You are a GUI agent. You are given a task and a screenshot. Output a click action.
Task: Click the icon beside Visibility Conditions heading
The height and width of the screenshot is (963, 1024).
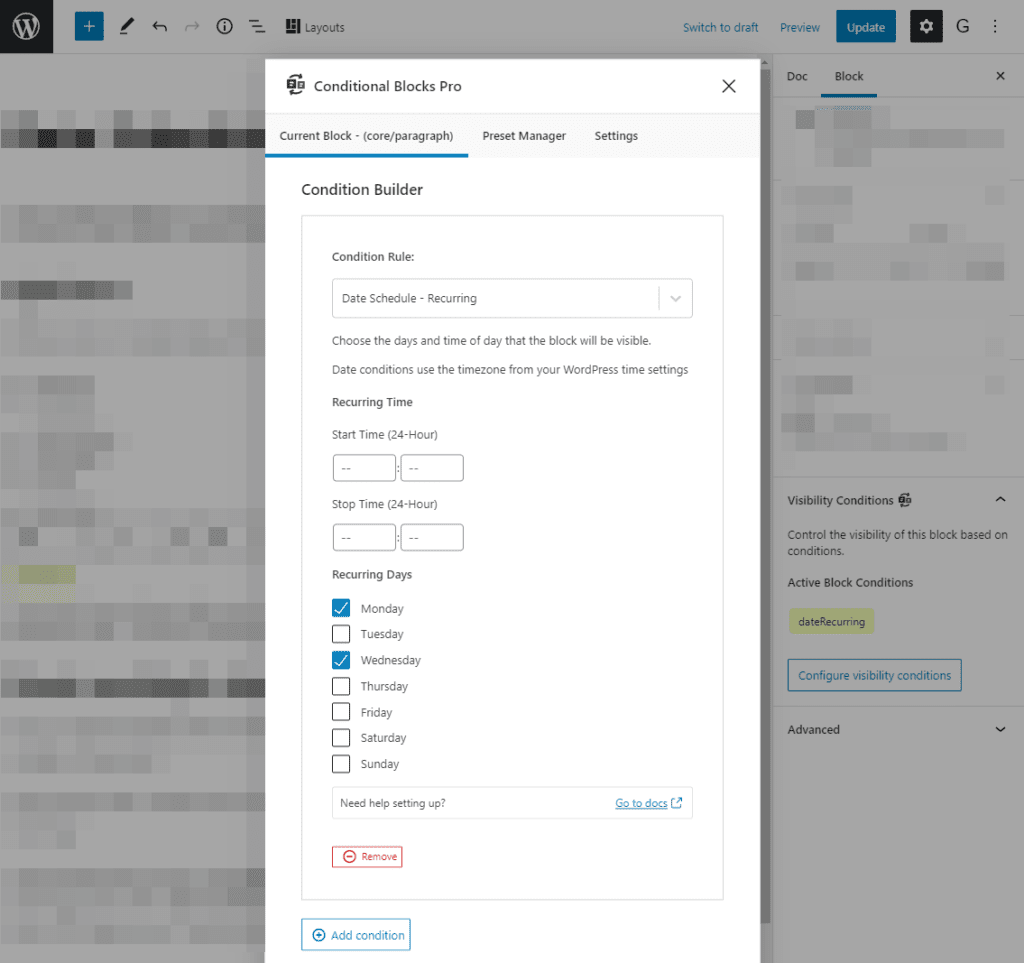(904, 500)
